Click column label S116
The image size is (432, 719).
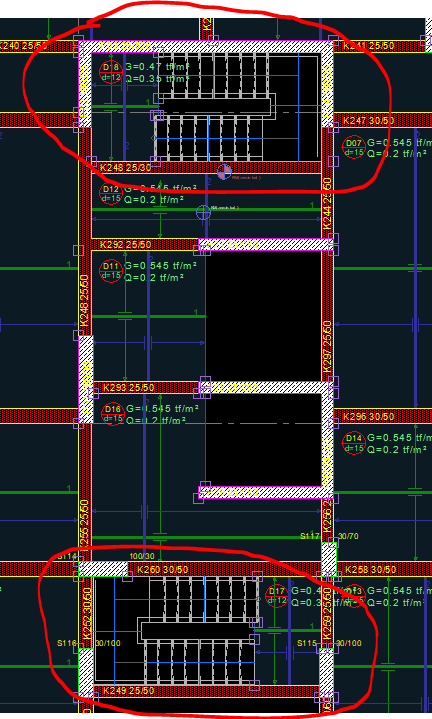[x=67, y=643]
